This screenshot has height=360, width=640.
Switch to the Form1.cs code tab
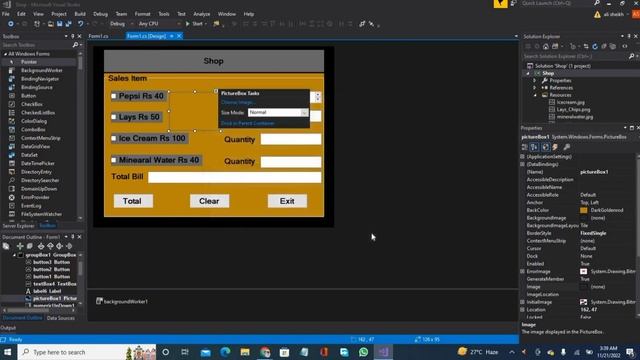pyautogui.click(x=98, y=36)
